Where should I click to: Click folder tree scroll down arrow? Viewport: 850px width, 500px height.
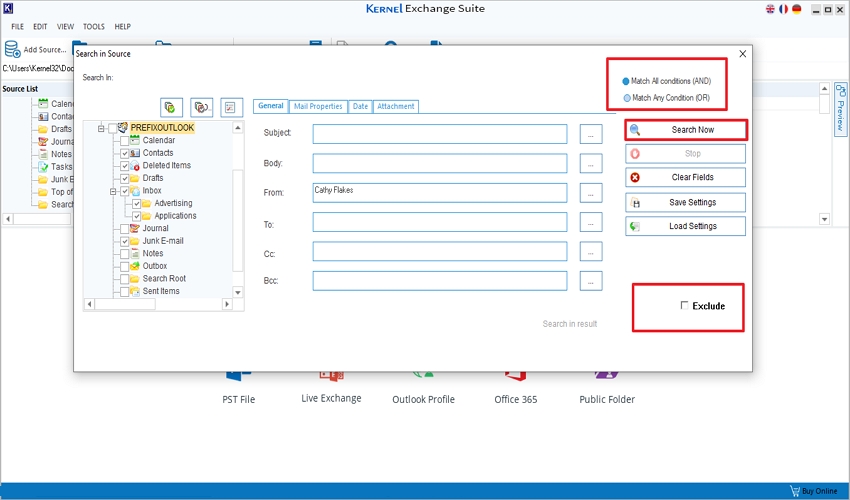(238, 292)
